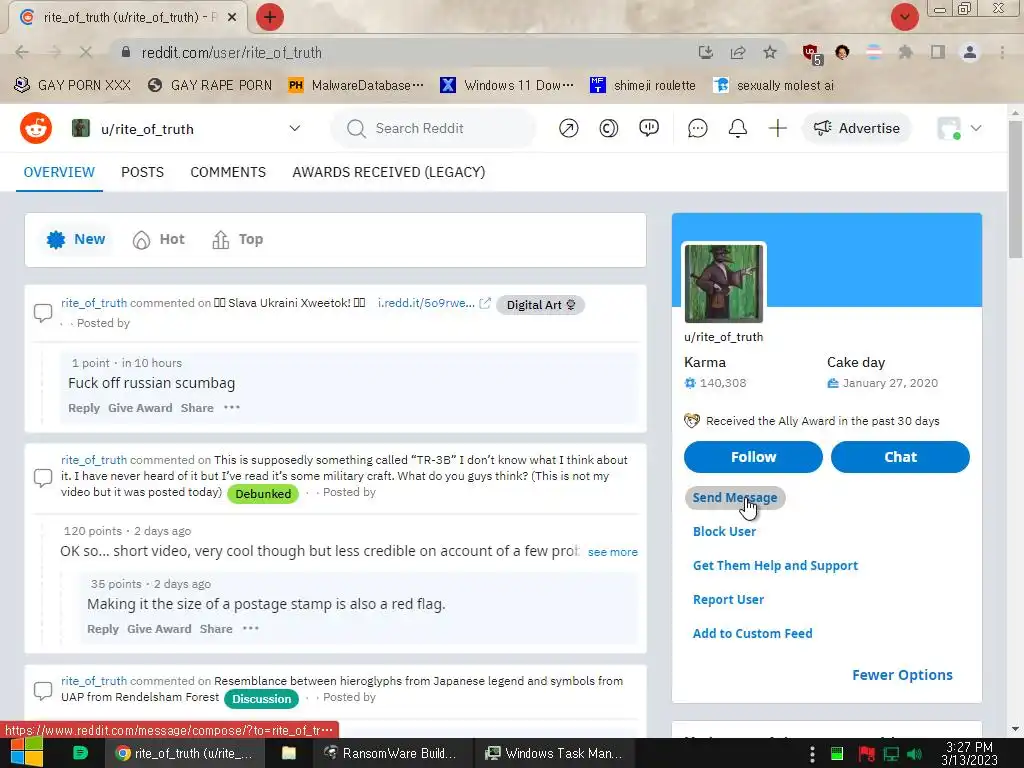Click the browser address bar URL
Screen dimensions: 1024x768
coord(231,52)
